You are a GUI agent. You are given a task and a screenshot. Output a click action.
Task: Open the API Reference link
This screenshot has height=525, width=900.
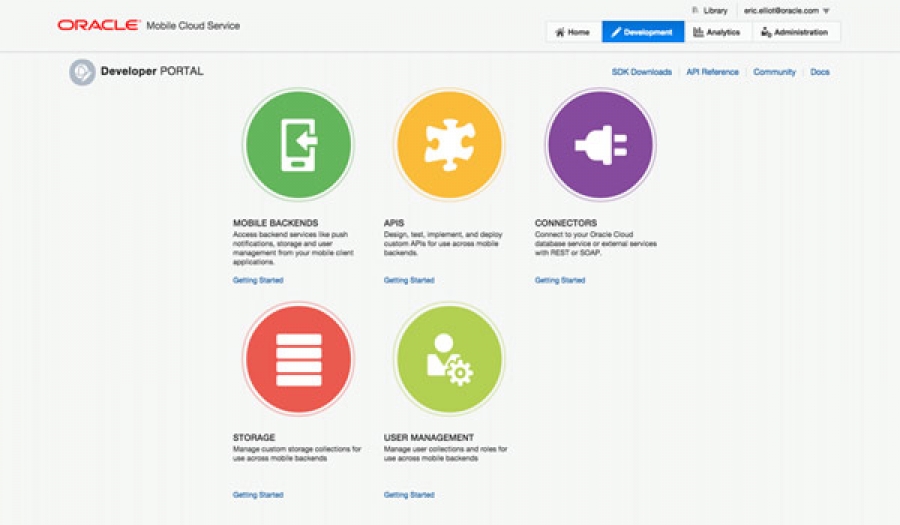[x=712, y=72]
